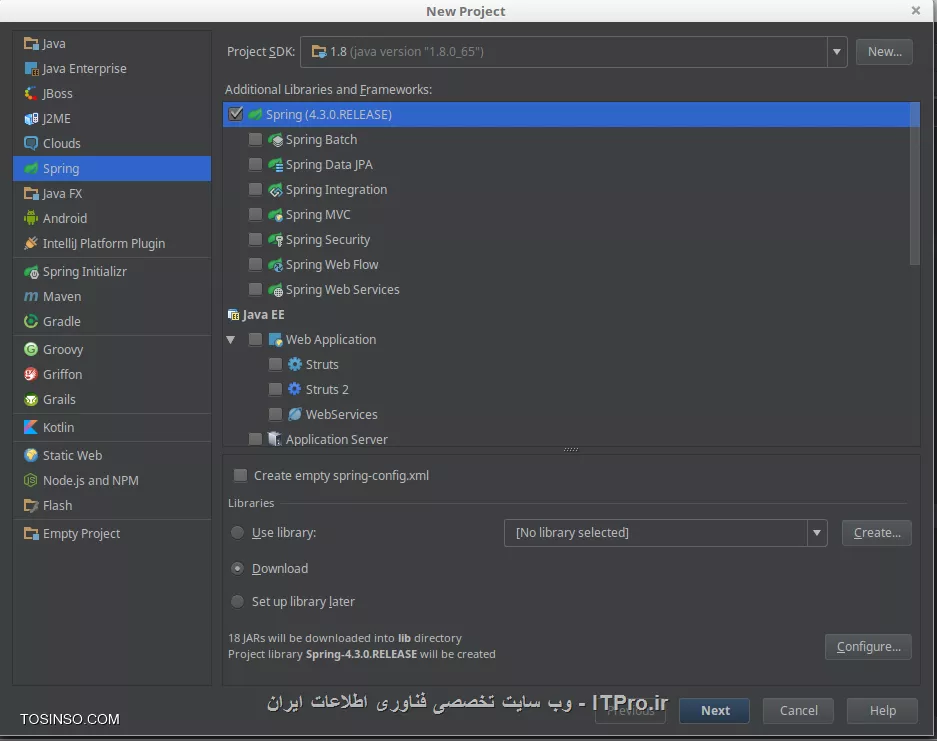Click the Spring Initializr icon
937x741 pixels.
click(31, 271)
